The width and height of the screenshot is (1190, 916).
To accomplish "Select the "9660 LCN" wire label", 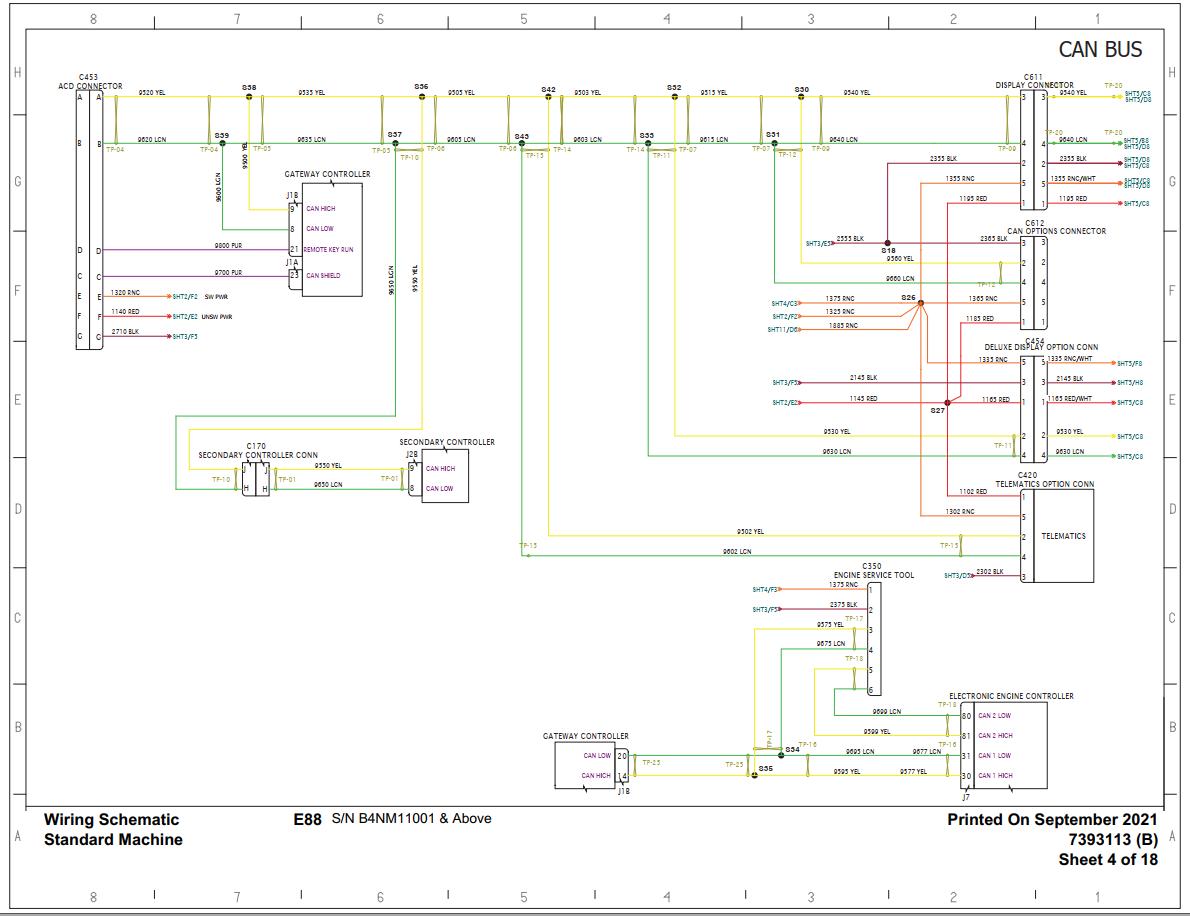I will click(900, 279).
